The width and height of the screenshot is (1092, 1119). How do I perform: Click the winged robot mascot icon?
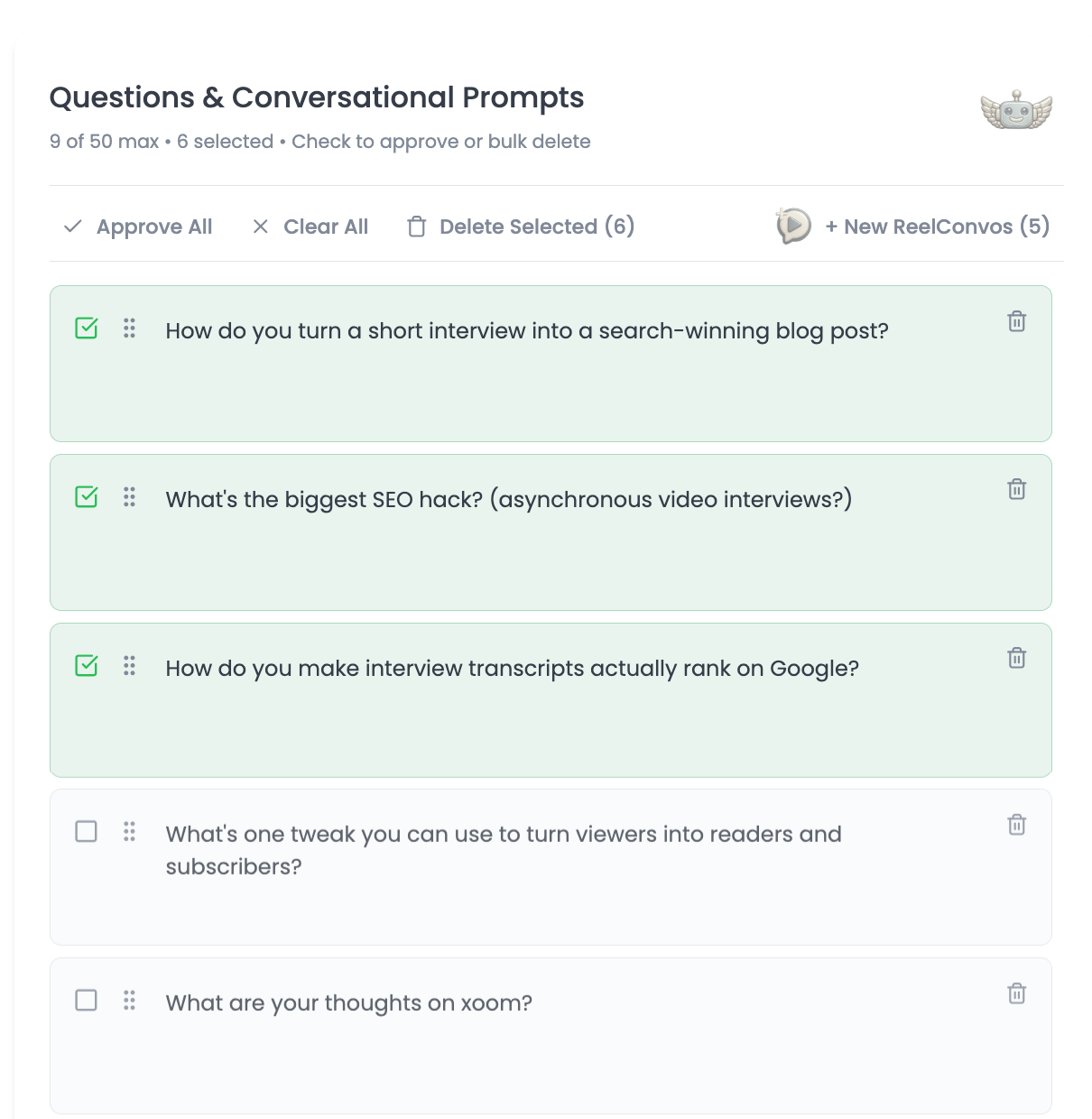pos(1016,110)
